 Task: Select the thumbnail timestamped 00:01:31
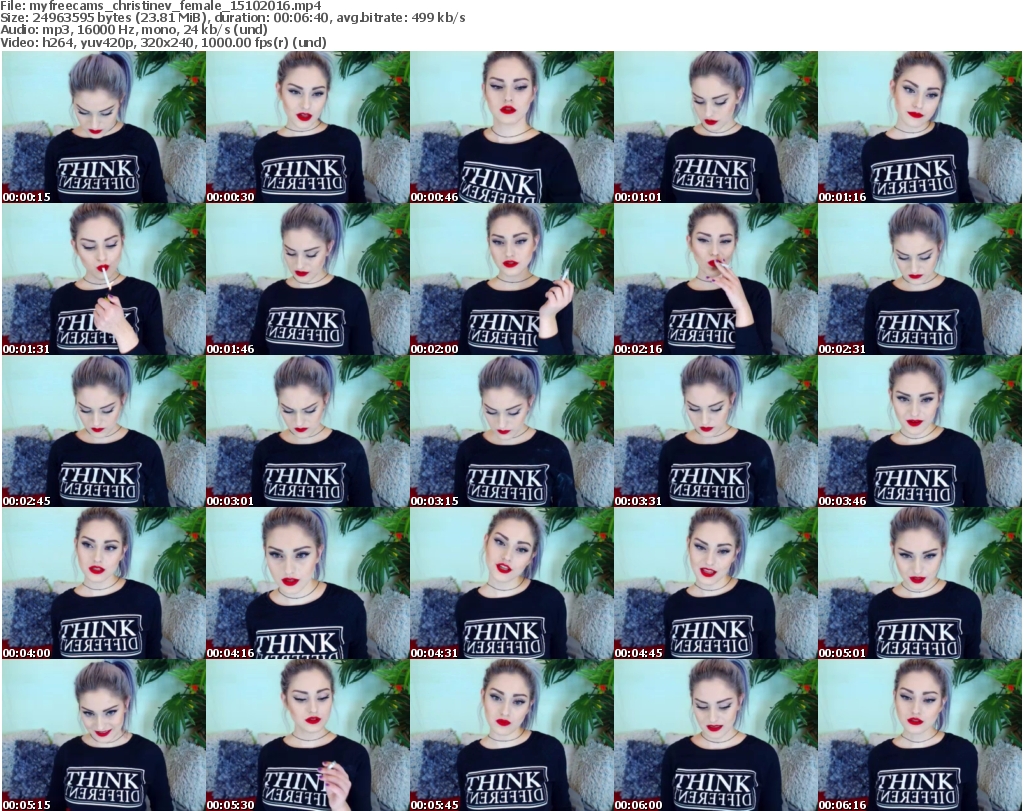coord(103,279)
